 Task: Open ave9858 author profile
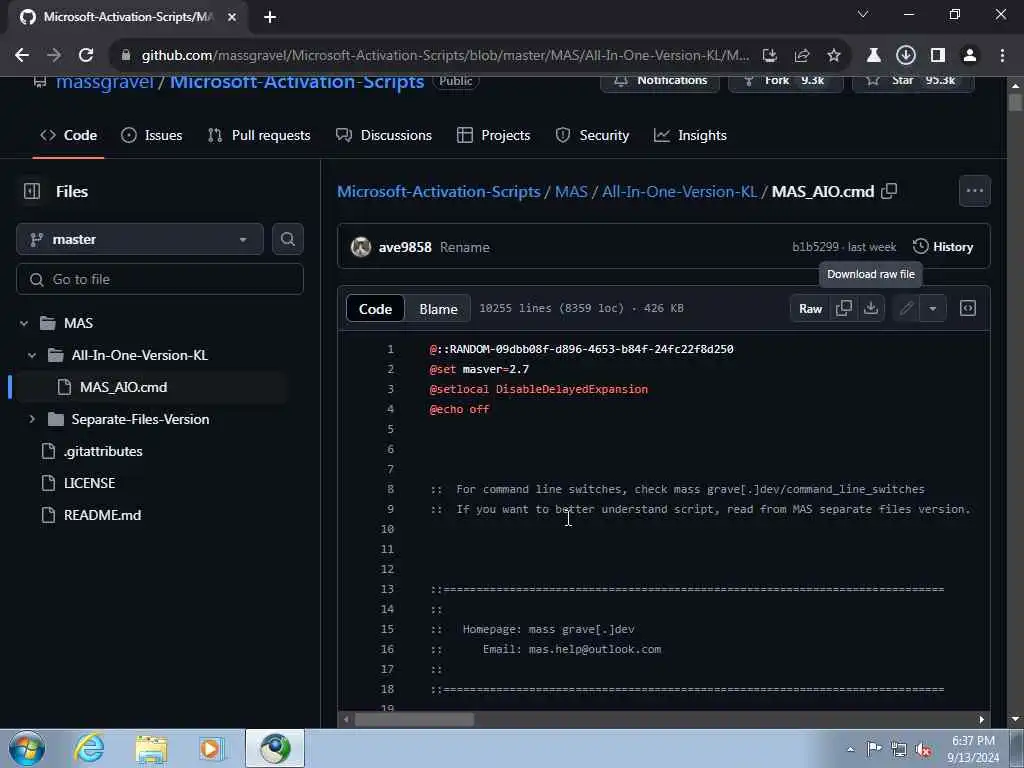(x=405, y=247)
